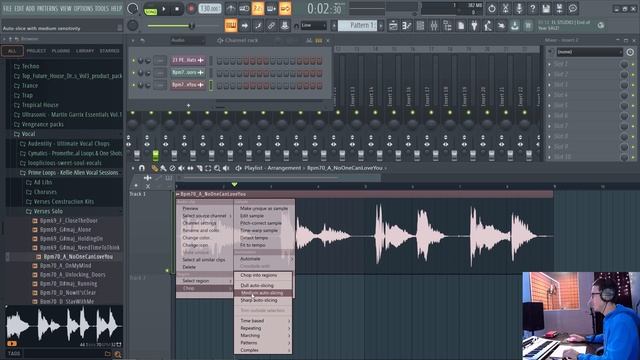
Task: Click the speech bubble info icon
Action: 573,8
